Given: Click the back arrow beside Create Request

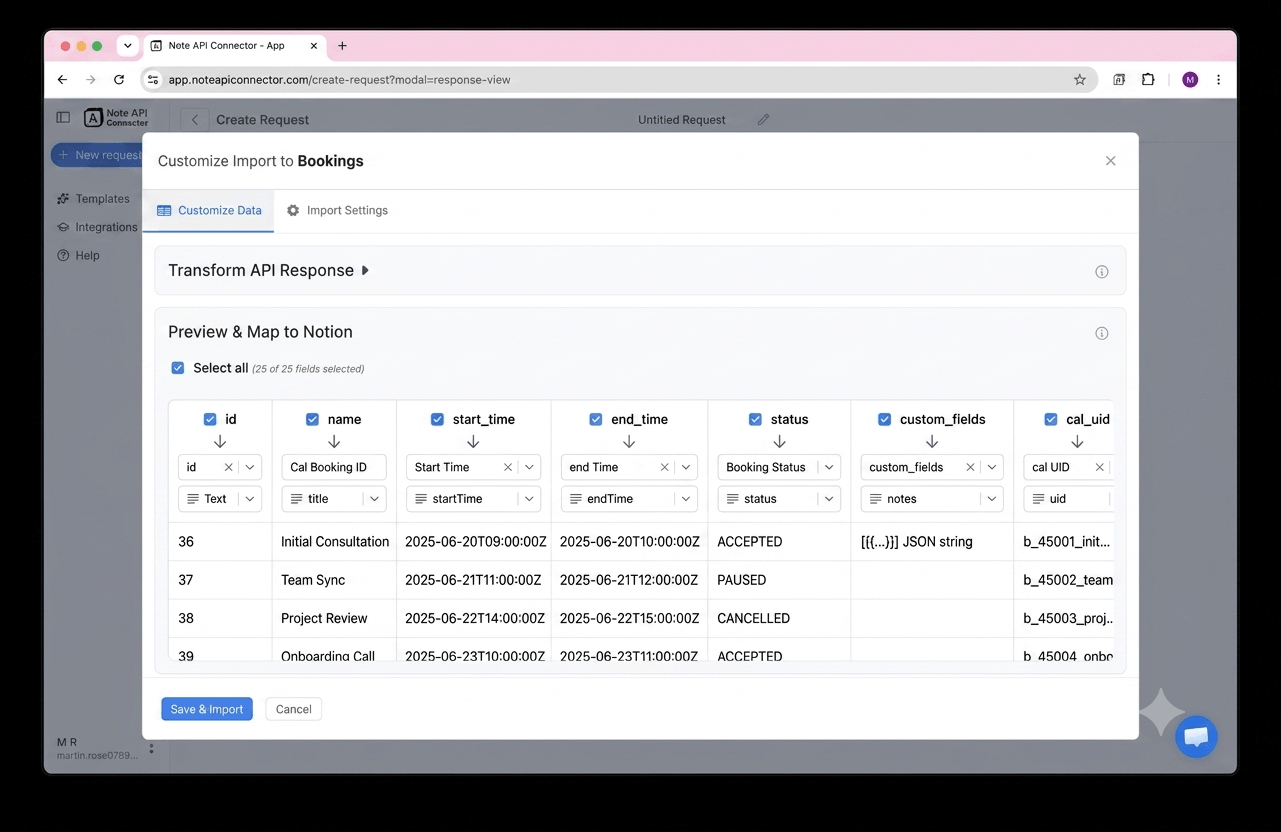Looking at the screenshot, I should point(195,120).
